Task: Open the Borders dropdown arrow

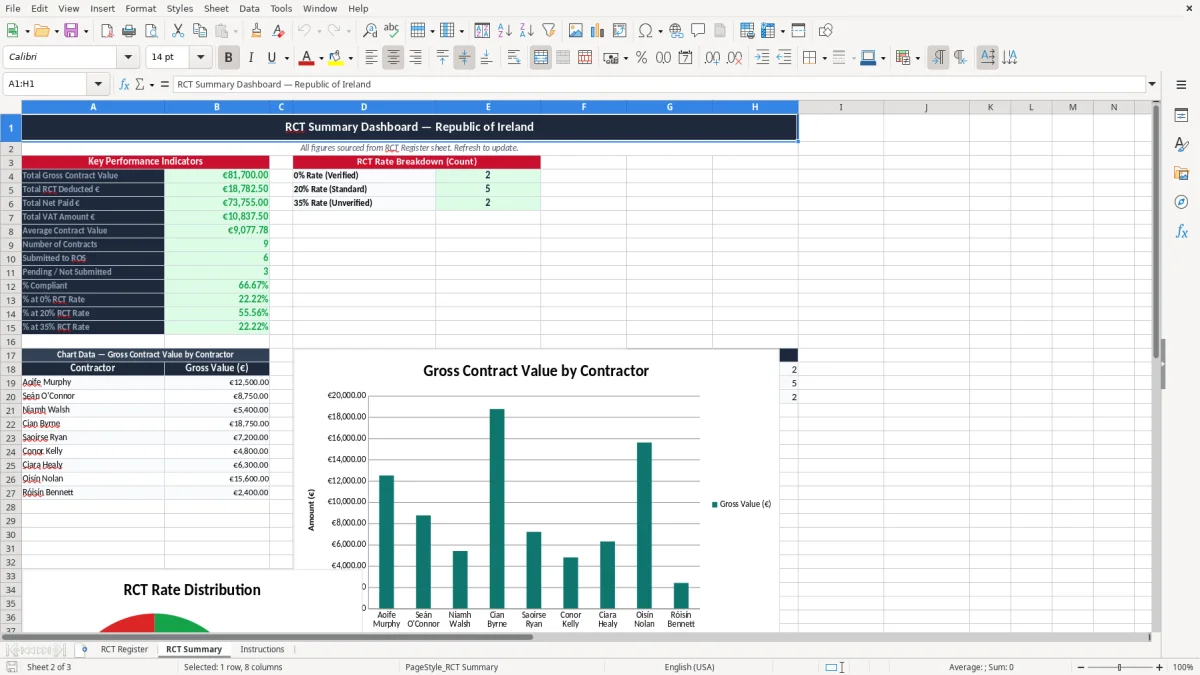Action: click(x=825, y=58)
